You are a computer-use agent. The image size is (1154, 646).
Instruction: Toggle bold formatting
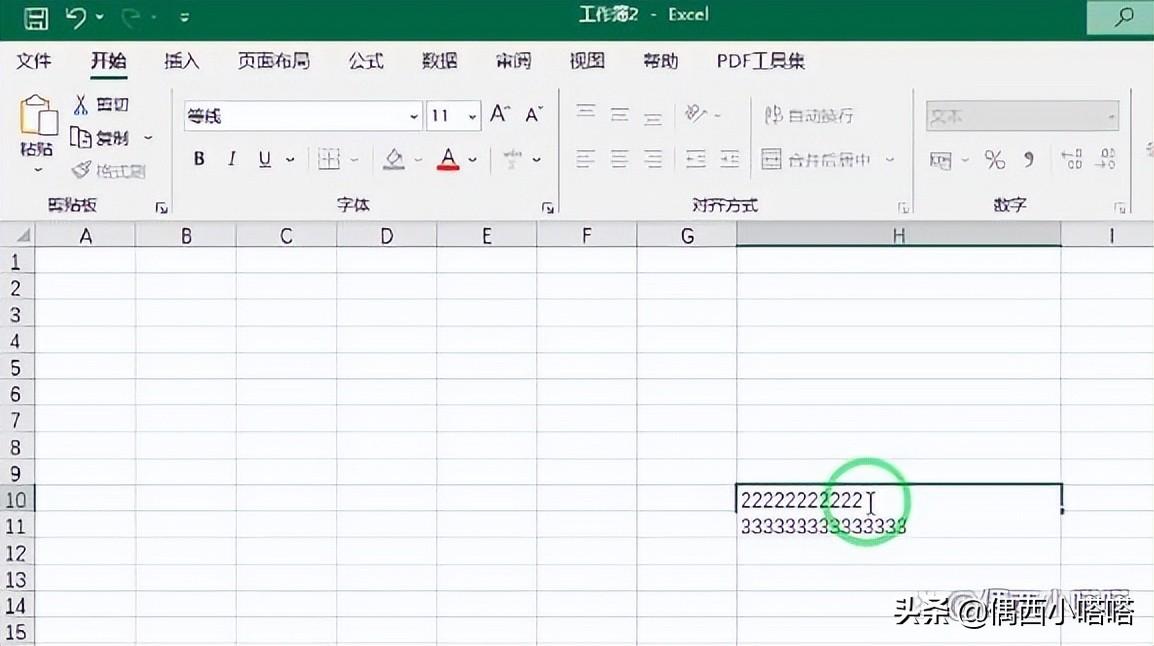click(198, 158)
